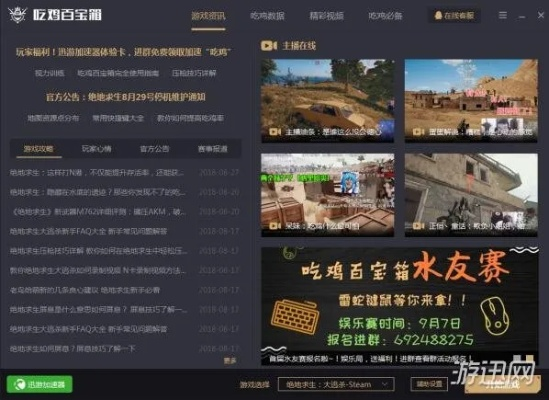This screenshot has width=549, height=400.
Task: Click the video camera icon beside 主播在线
Action: coord(269,46)
